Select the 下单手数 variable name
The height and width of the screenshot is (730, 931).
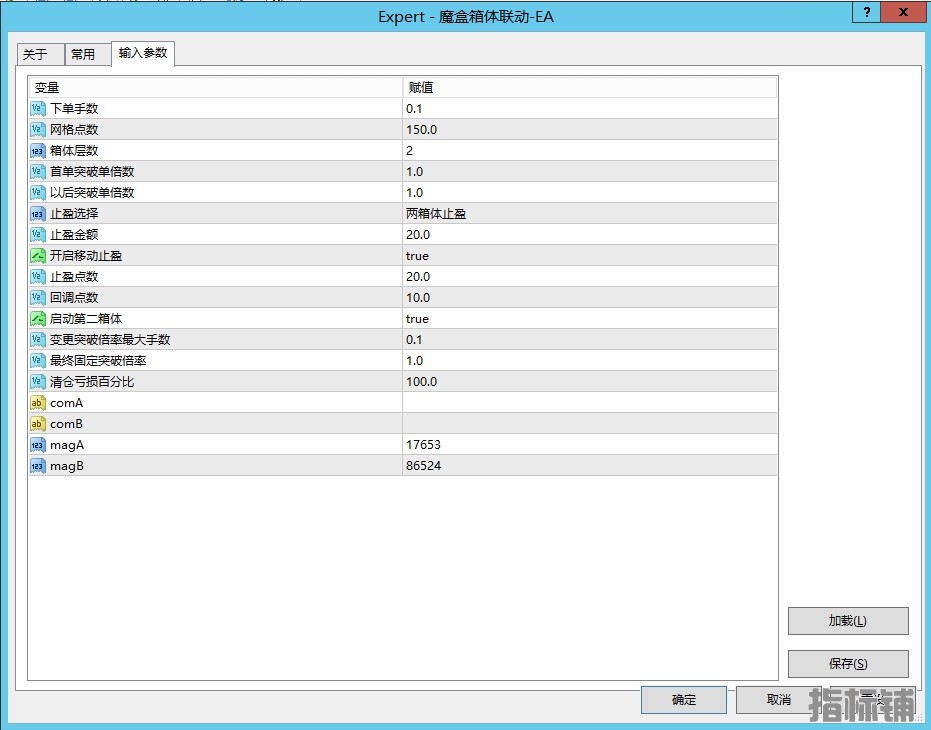point(74,109)
